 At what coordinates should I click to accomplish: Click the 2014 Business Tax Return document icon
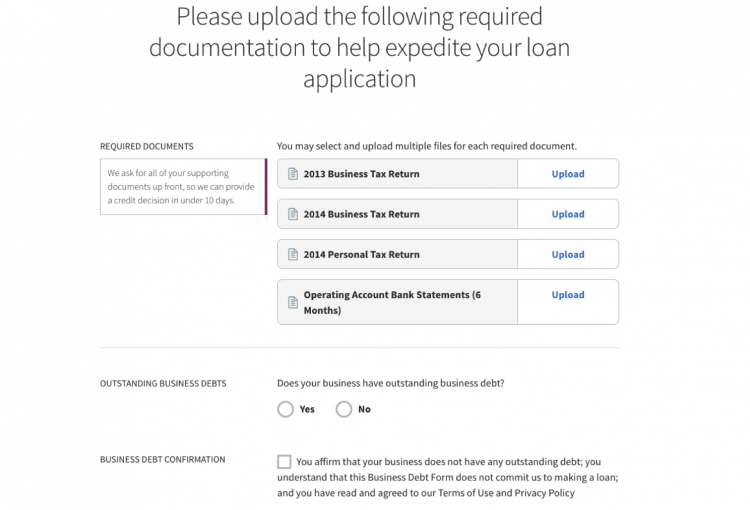tap(293, 214)
